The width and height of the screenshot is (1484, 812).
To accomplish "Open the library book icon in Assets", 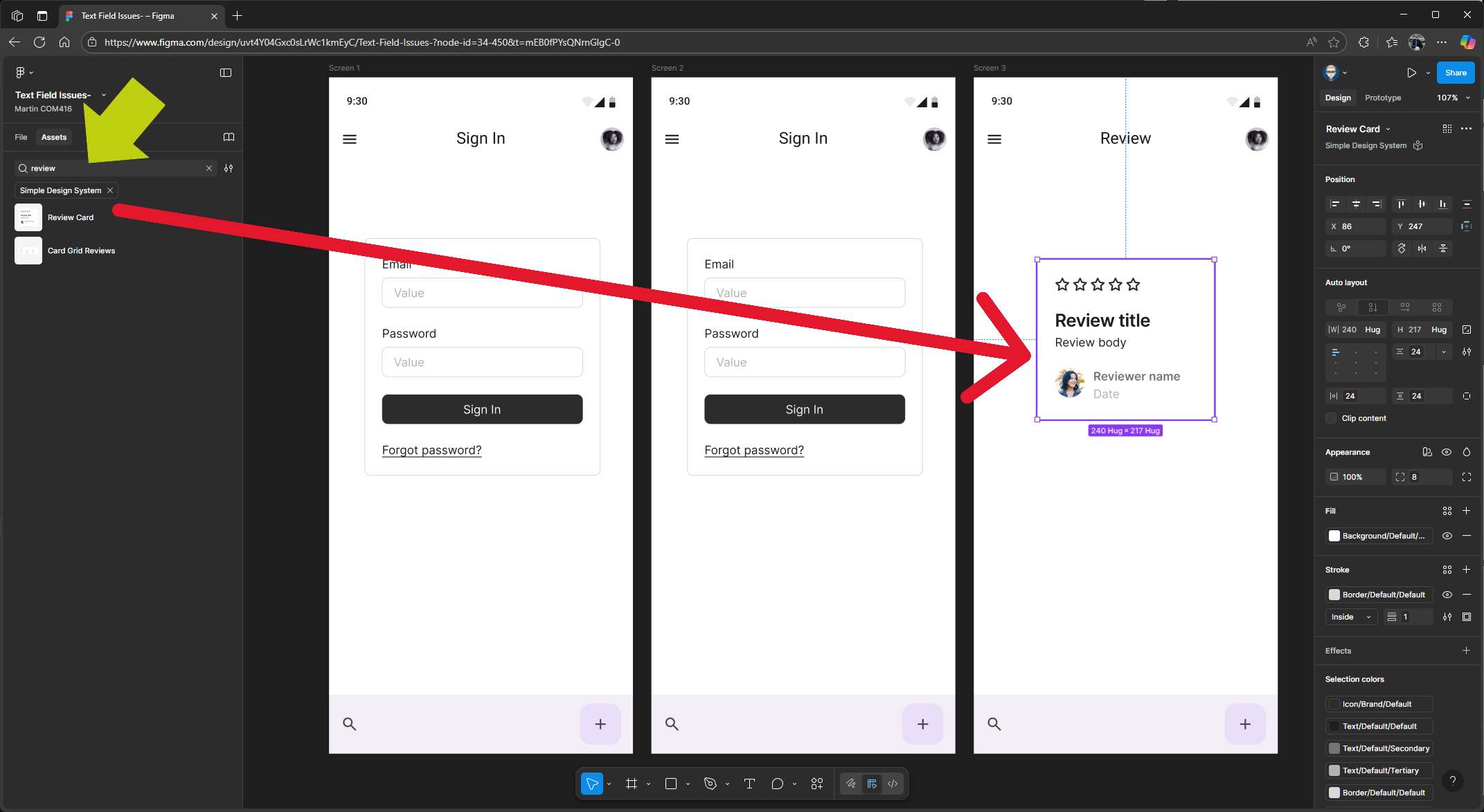I will click(x=229, y=137).
